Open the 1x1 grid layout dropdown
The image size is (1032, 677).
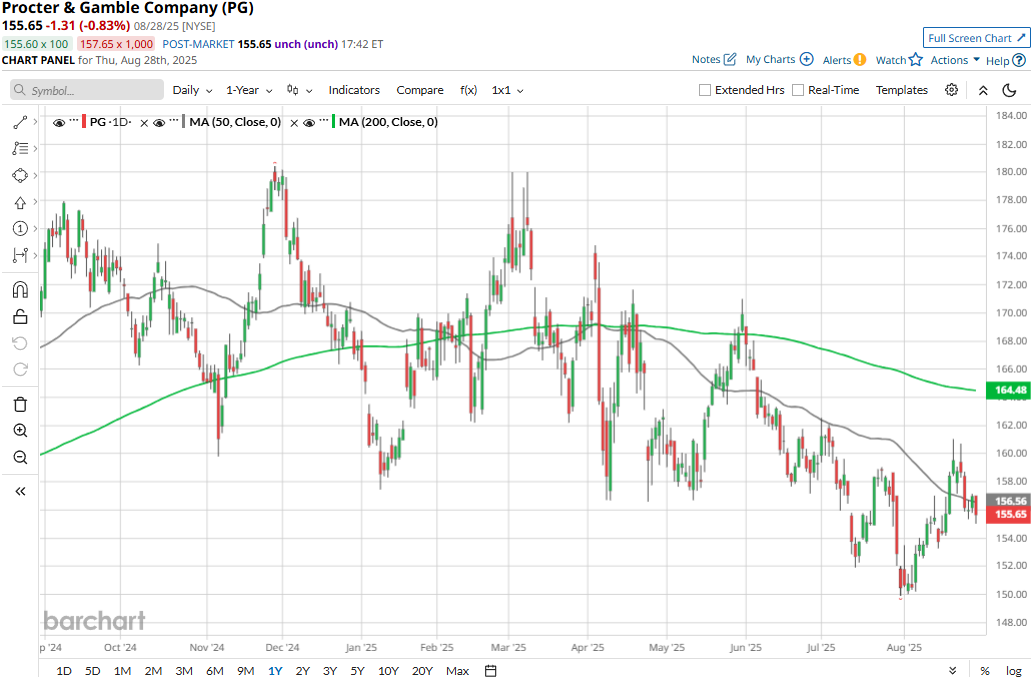[507, 90]
